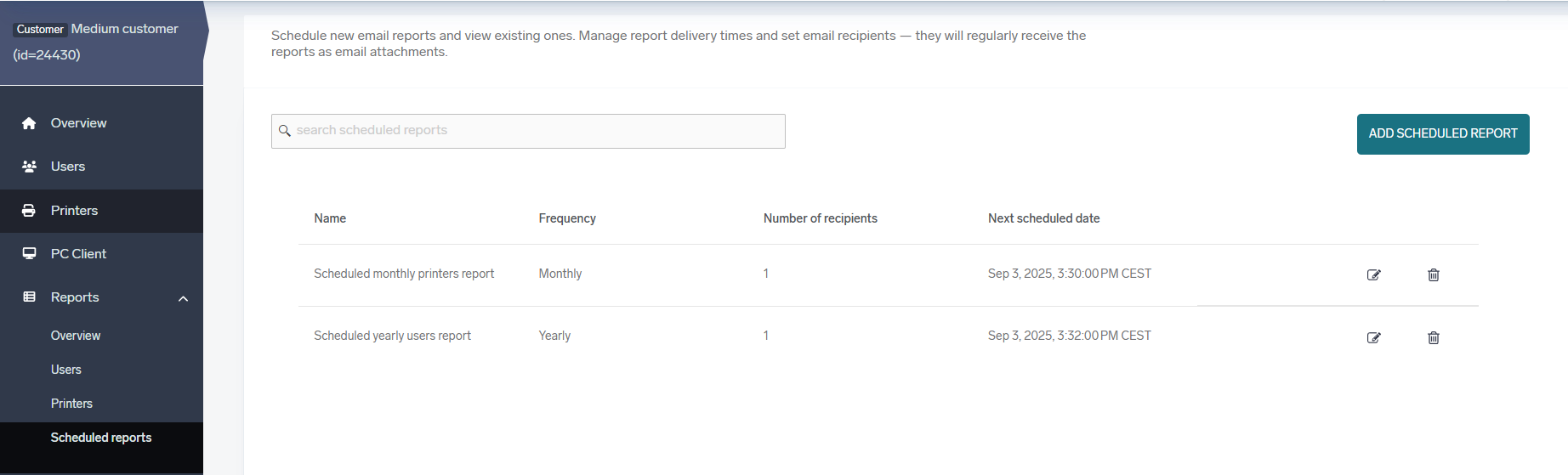Delete the Scheduled monthly printers report
The image size is (1568, 475).
point(1433,274)
